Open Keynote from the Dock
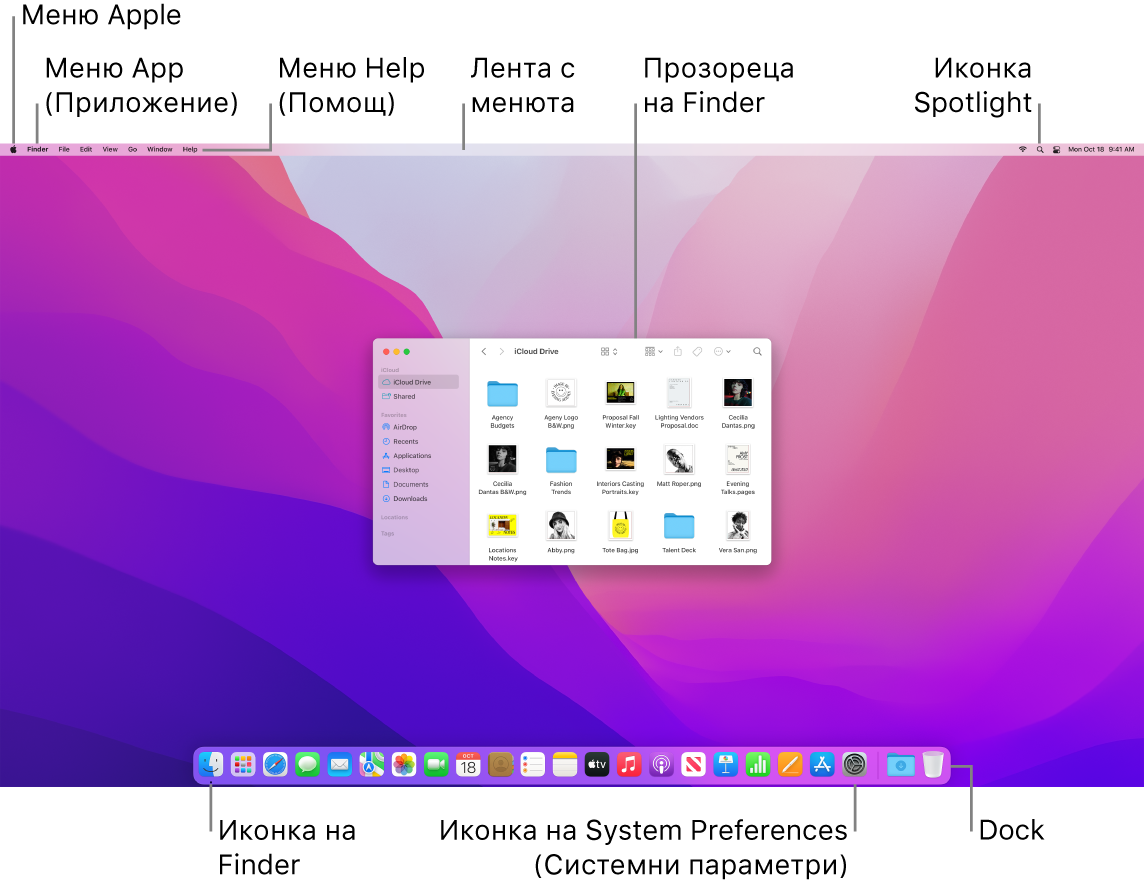The width and height of the screenshot is (1144, 886). point(724,765)
